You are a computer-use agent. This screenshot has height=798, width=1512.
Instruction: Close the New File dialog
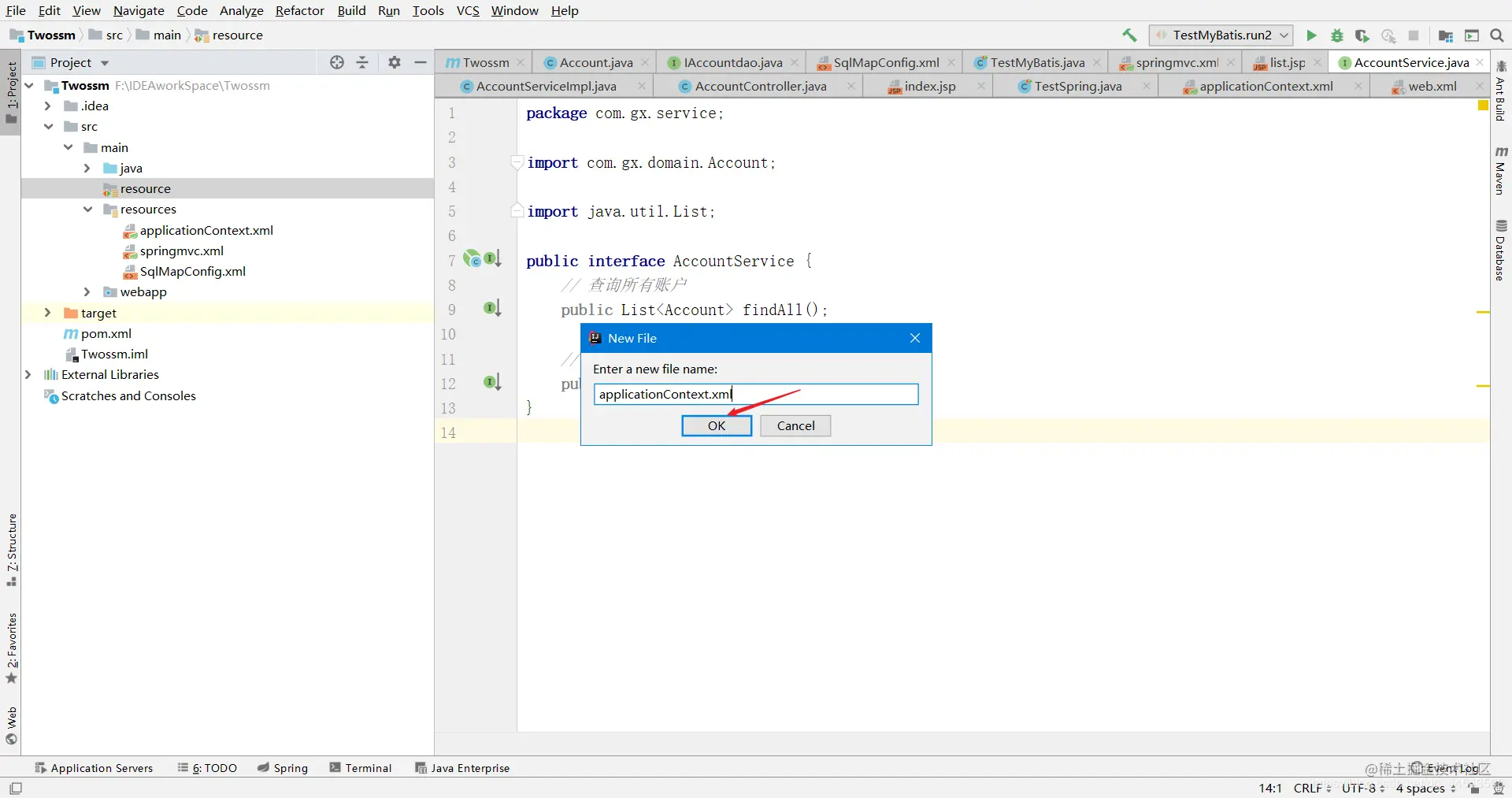[x=915, y=338]
